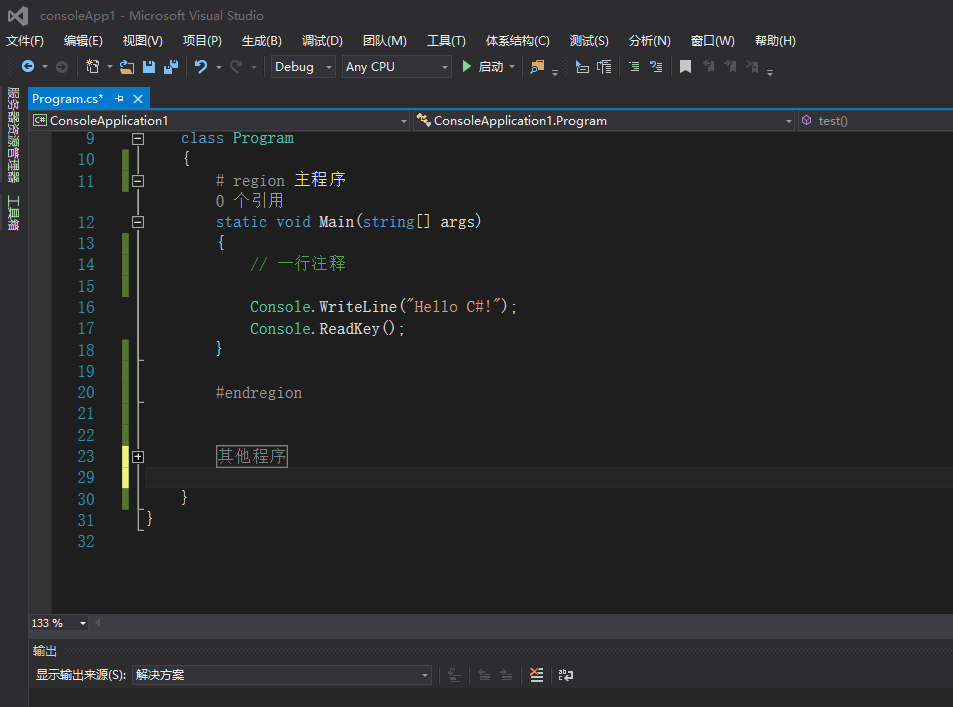Toggle word wrap in the Output panel
The image size is (953, 707).
[x=566, y=675]
